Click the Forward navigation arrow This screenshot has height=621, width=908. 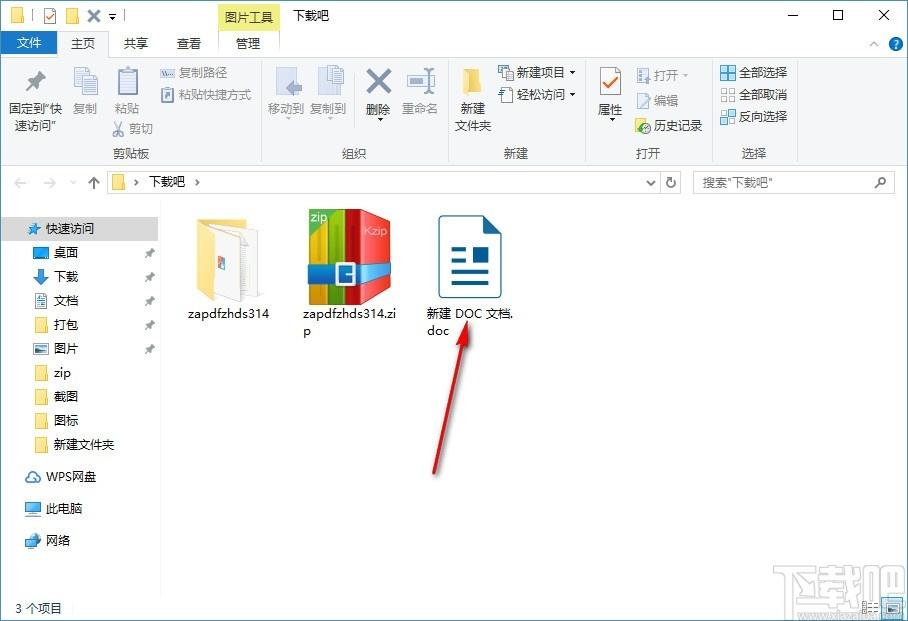click(x=50, y=183)
